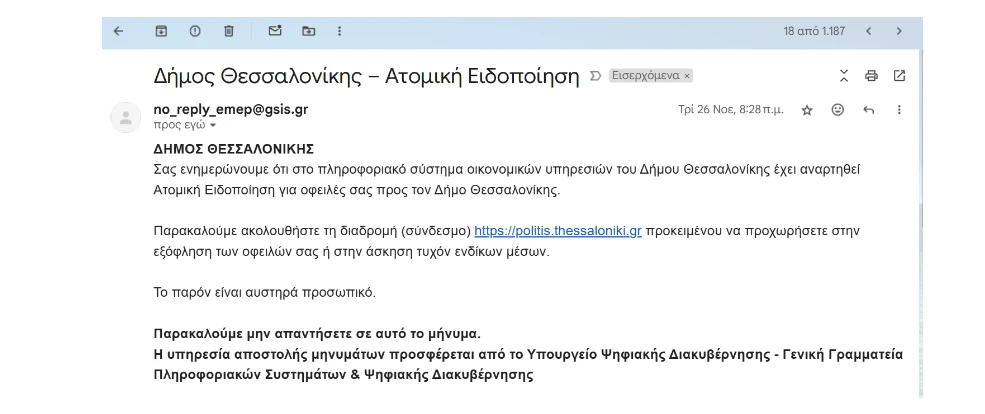Image resolution: width=985 pixels, height=414 pixels.
Task: Click the Move to folder icon
Action: click(308, 31)
